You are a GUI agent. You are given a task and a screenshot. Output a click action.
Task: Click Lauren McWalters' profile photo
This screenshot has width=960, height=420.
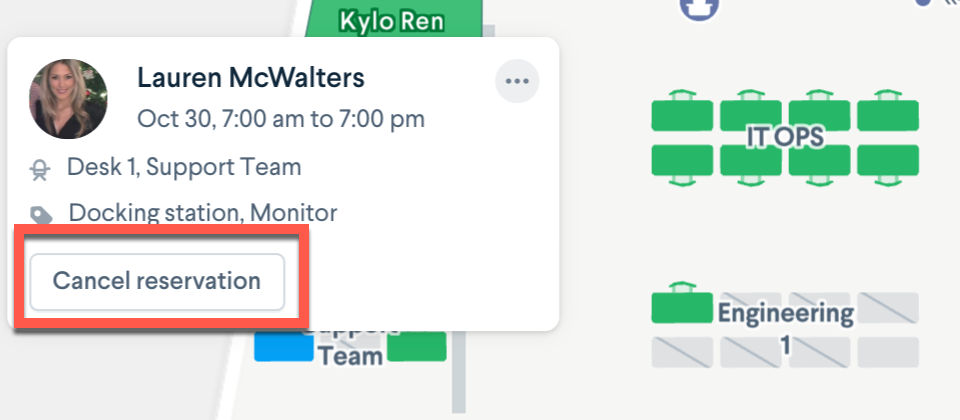(68, 99)
